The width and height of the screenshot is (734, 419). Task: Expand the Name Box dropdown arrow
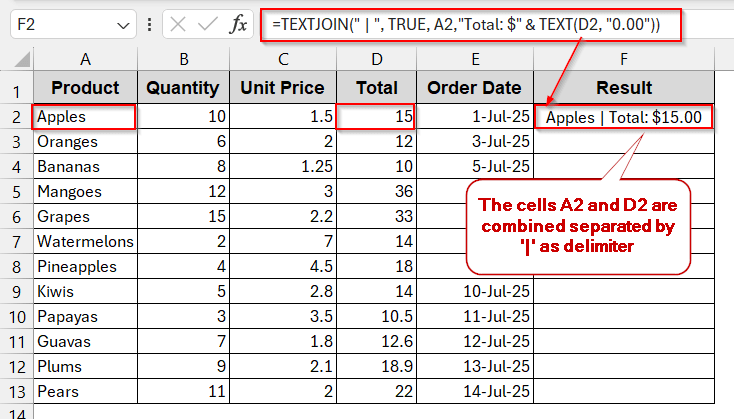123,24
